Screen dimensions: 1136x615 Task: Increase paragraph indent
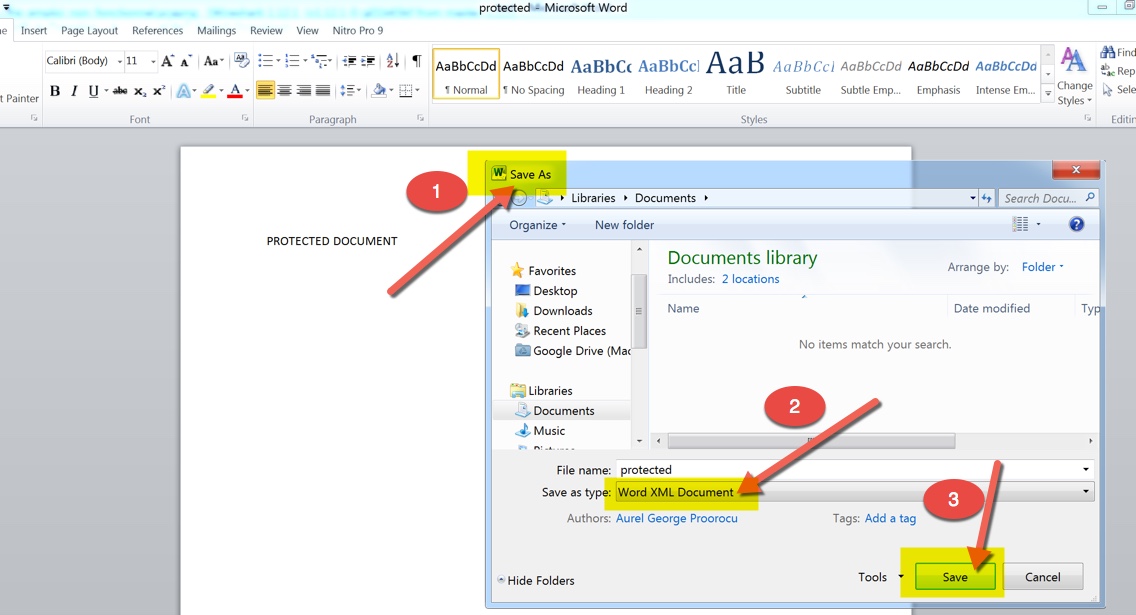pos(368,61)
